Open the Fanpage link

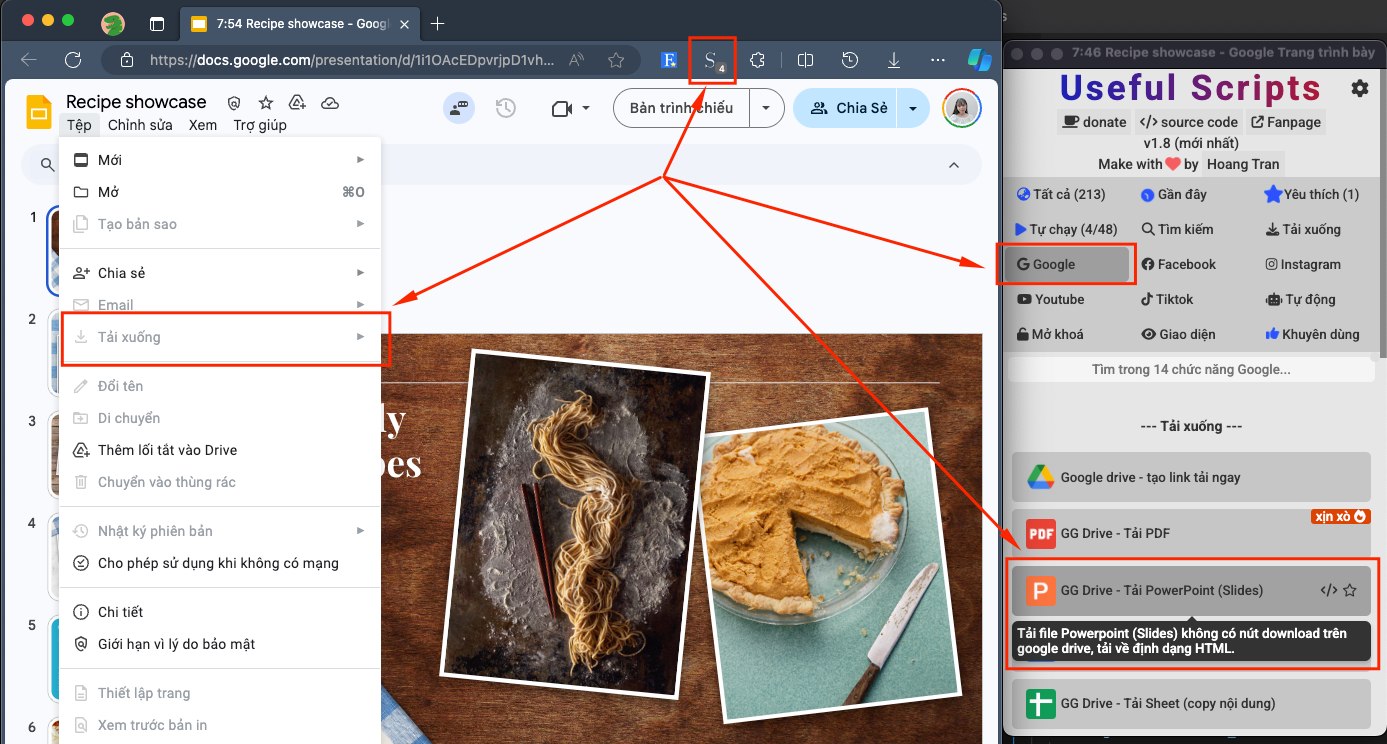click(x=1285, y=122)
